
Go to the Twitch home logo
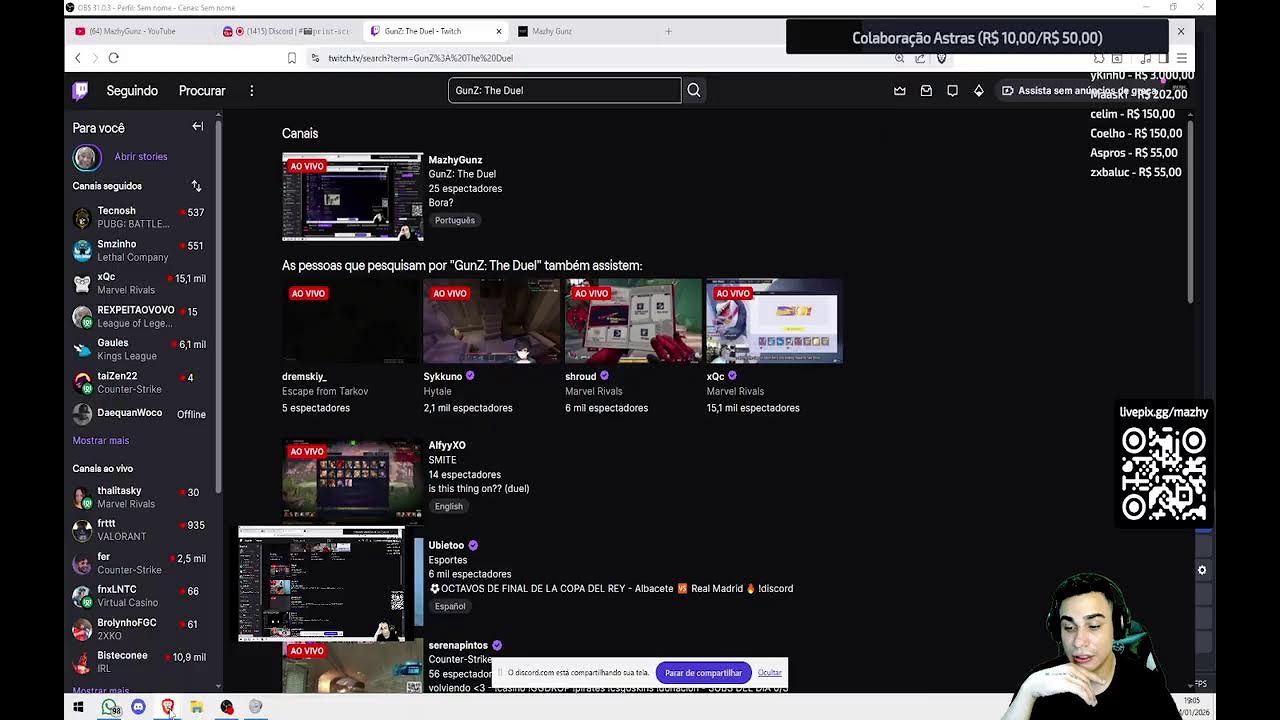click(x=80, y=91)
